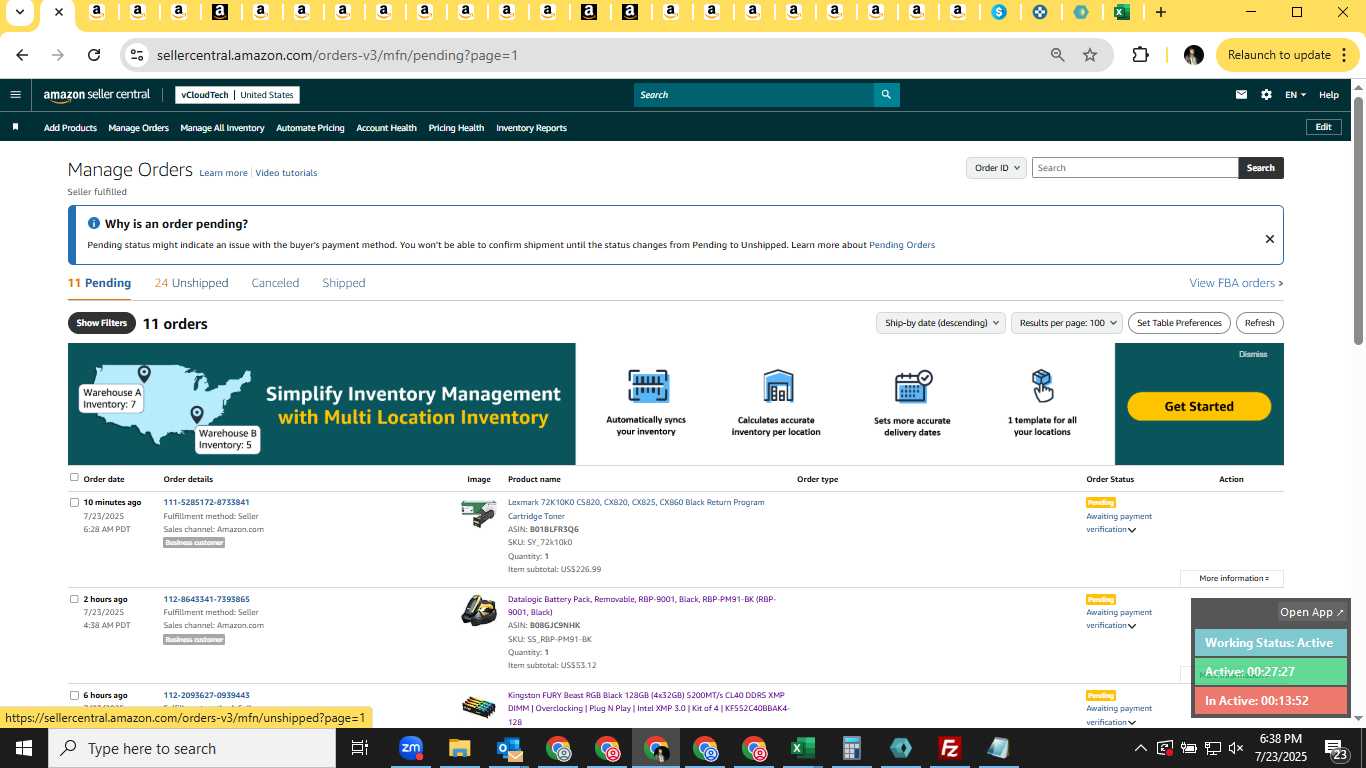Show hidden system tray icons
Screen dimensions: 1366x768
tap(1140, 748)
